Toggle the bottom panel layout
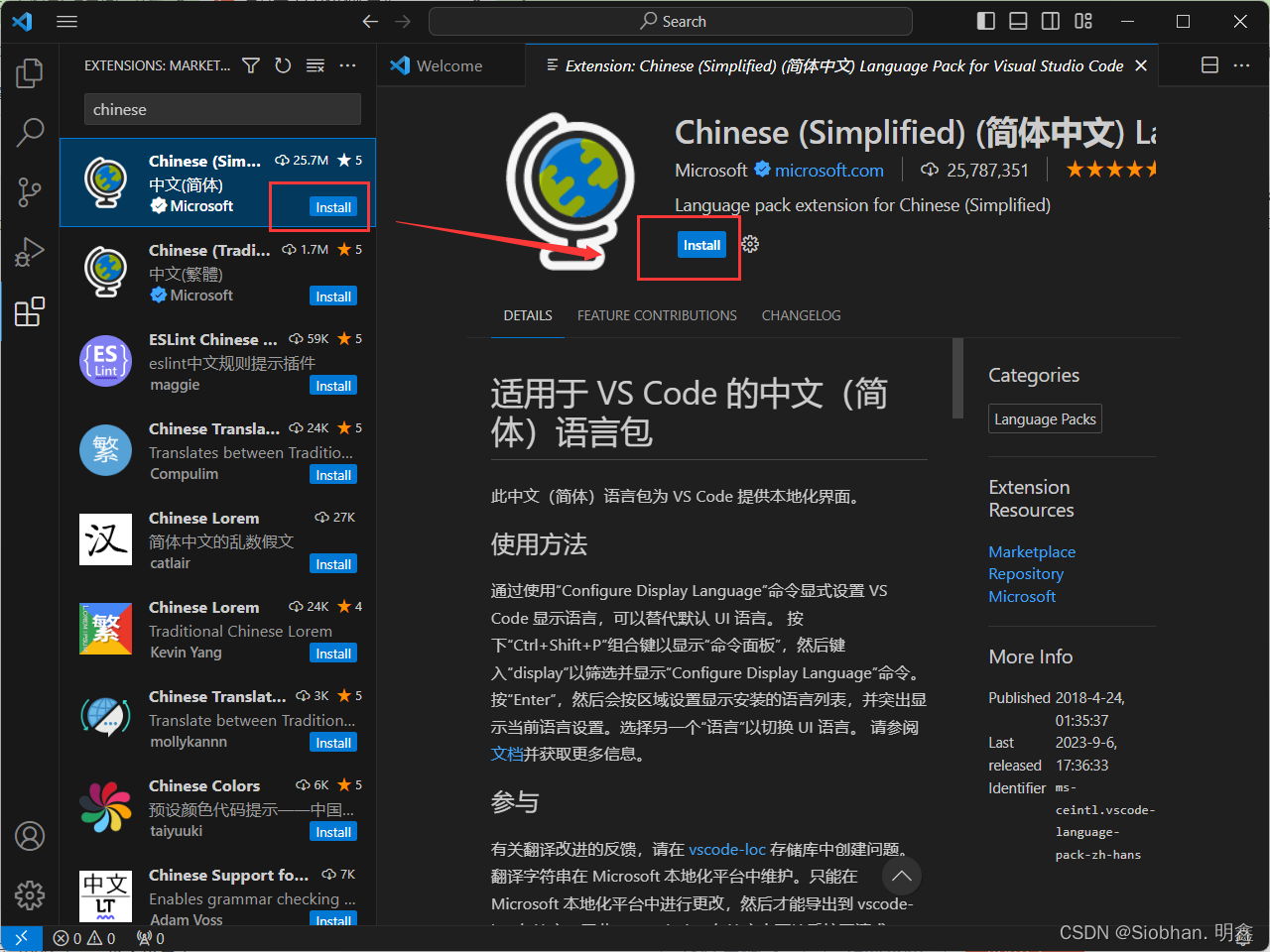1270x952 pixels. (1018, 21)
